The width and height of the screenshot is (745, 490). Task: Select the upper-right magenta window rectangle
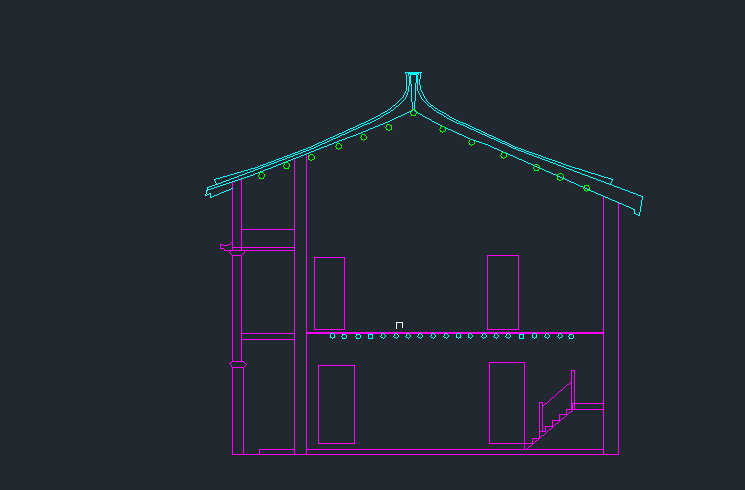503,292
